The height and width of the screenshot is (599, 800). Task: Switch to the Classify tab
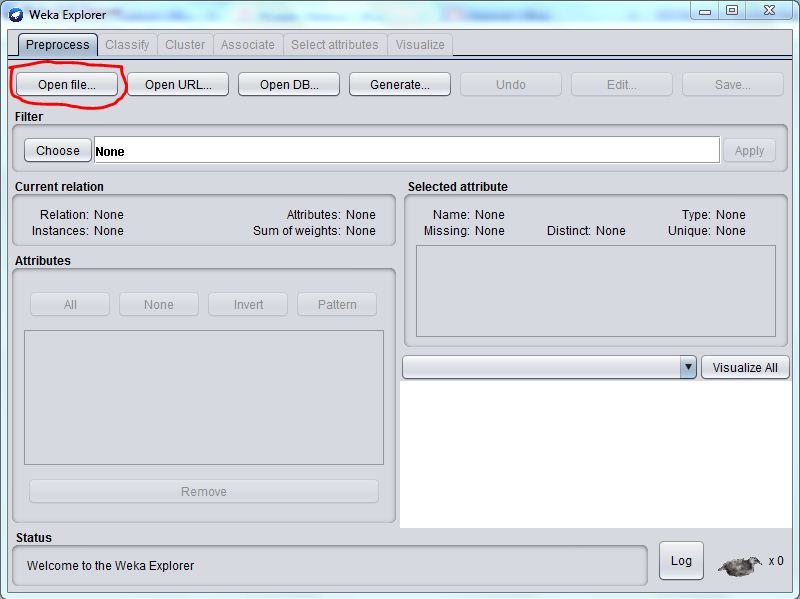[127, 44]
